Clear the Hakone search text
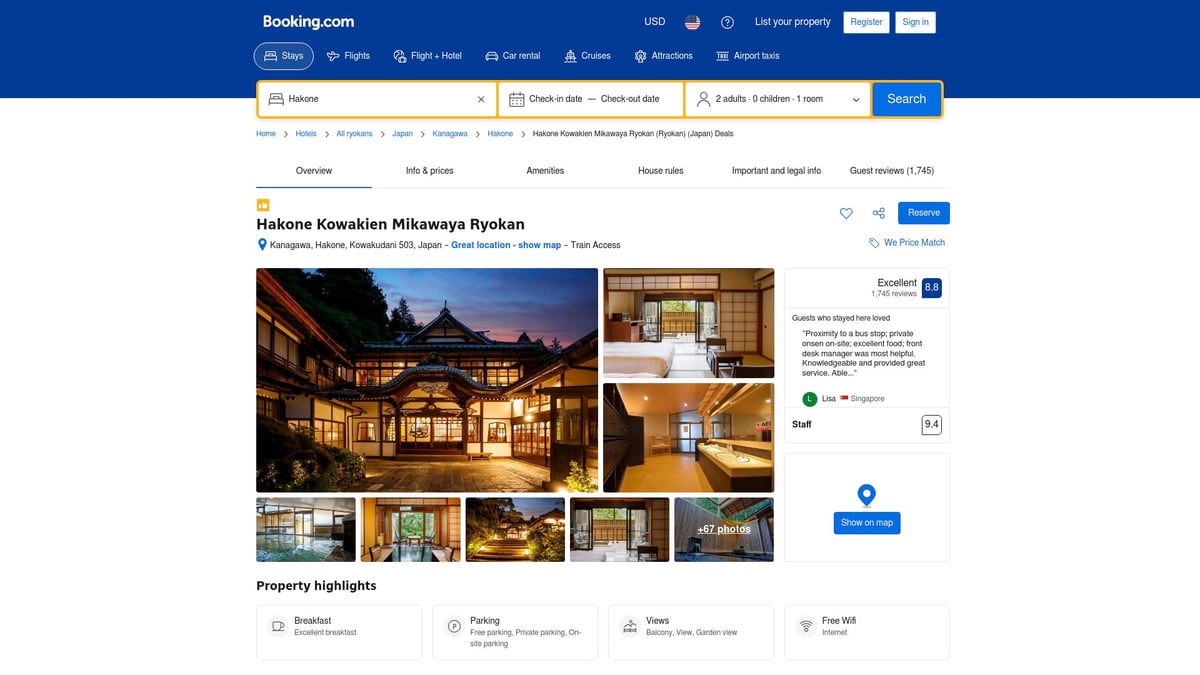Viewport: 1200px width, 675px height. click(x=481, y=98)
